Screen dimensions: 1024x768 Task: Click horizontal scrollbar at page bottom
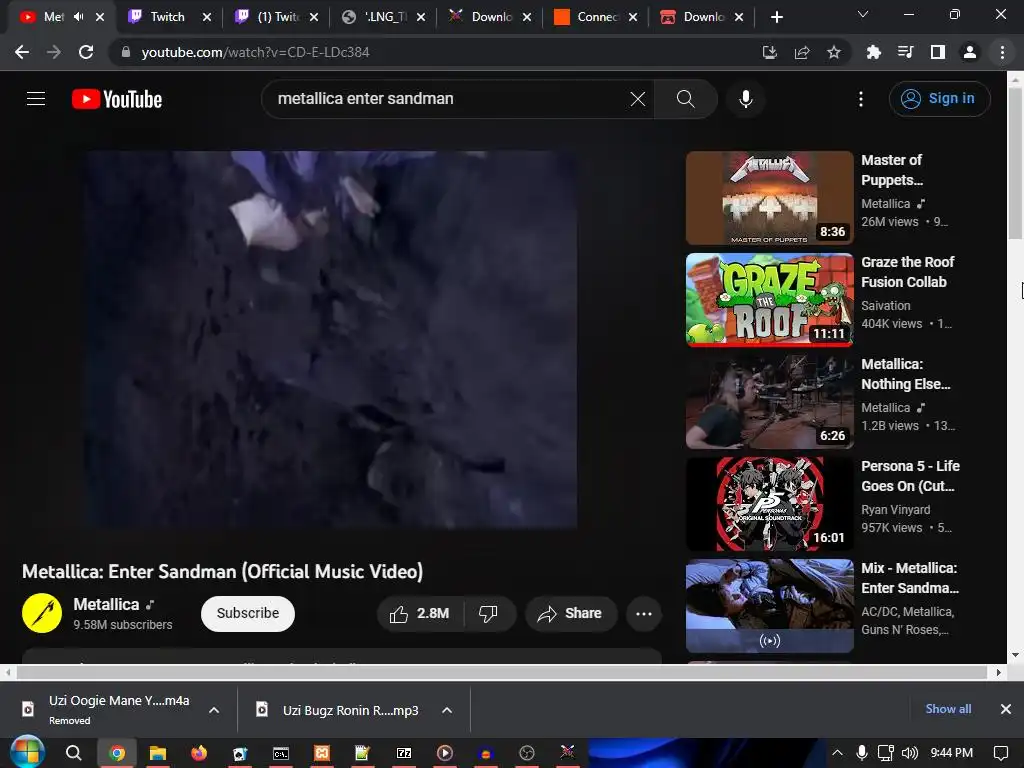point(502,672)
